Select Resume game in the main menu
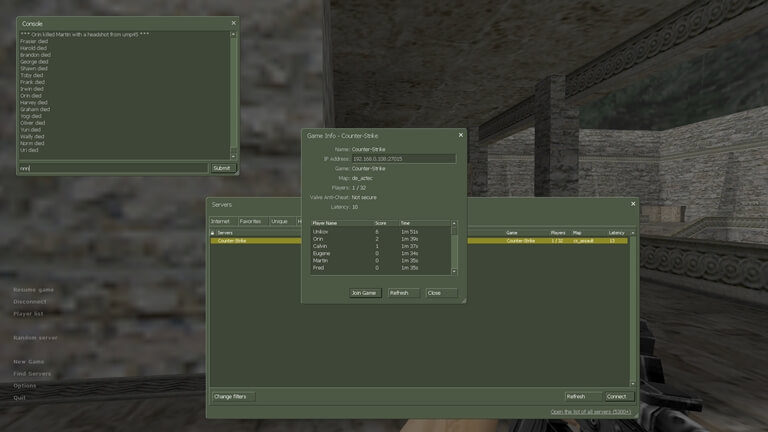The image size is (768, 432). [33, 289]
